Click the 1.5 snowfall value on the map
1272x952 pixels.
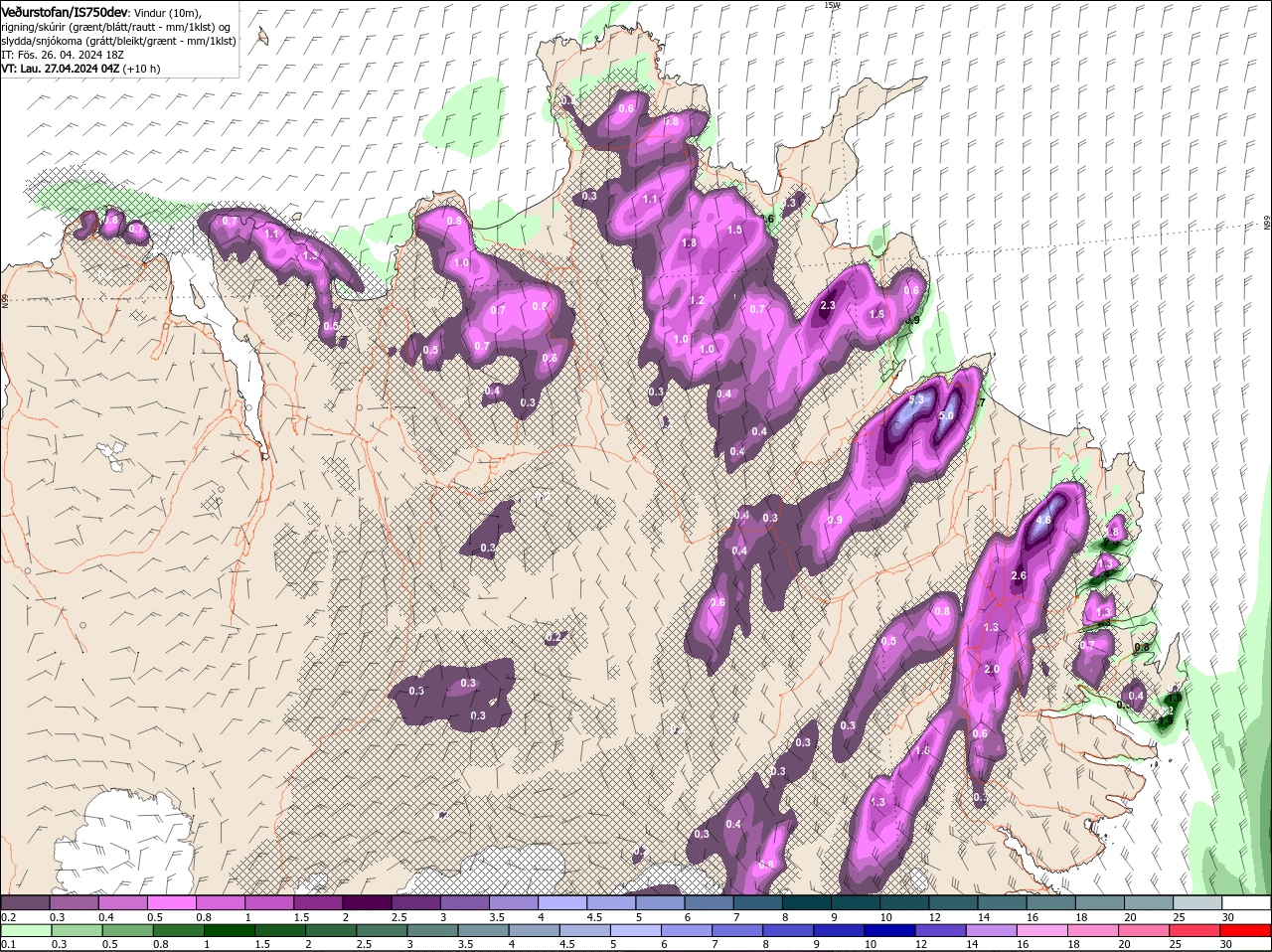pos(735,230)
